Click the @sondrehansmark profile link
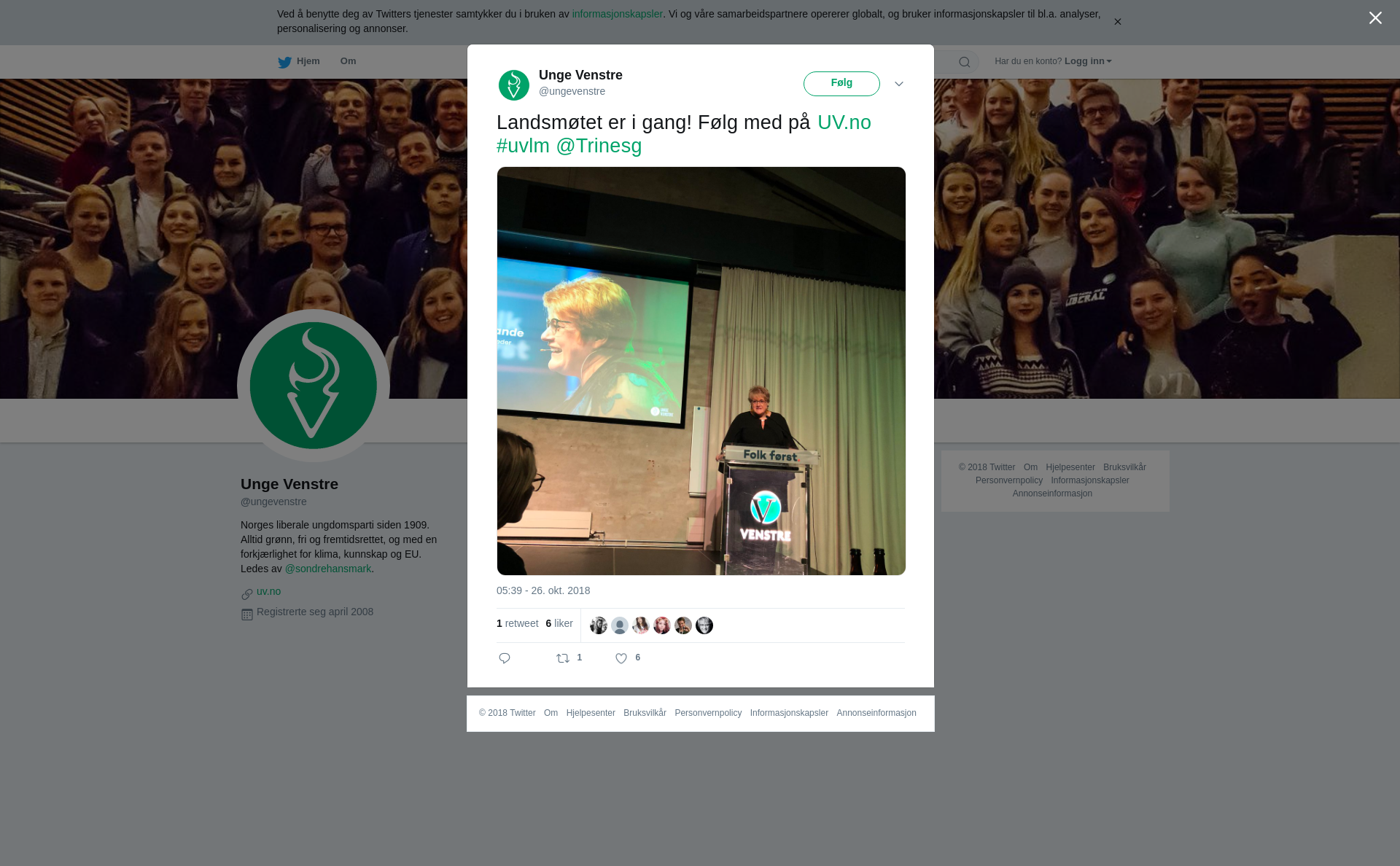Screen dimensions: 1400x866 point(328,569)
